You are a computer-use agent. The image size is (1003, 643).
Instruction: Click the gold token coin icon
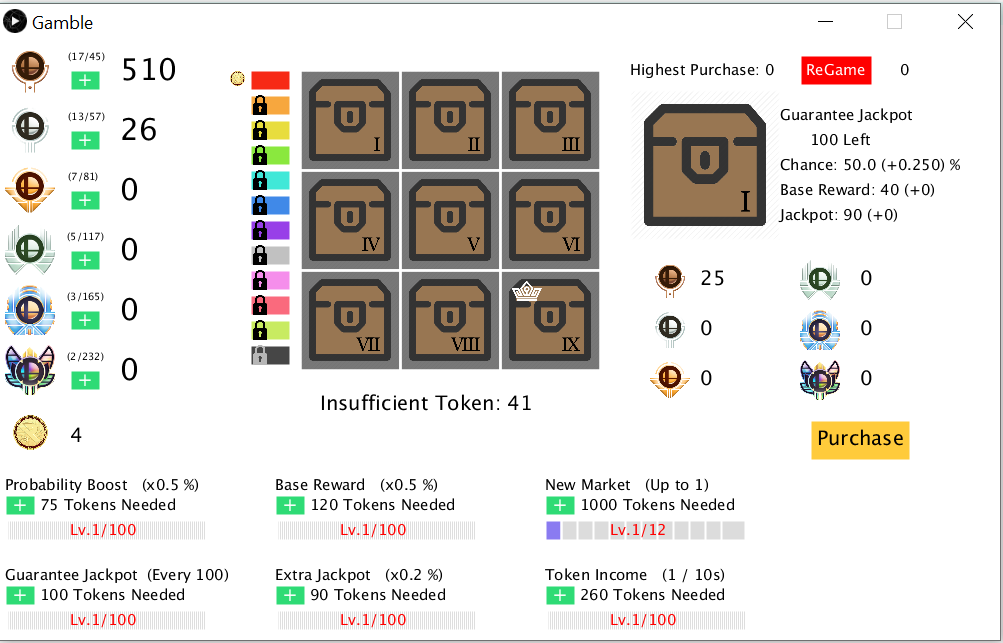coord(30,433)
